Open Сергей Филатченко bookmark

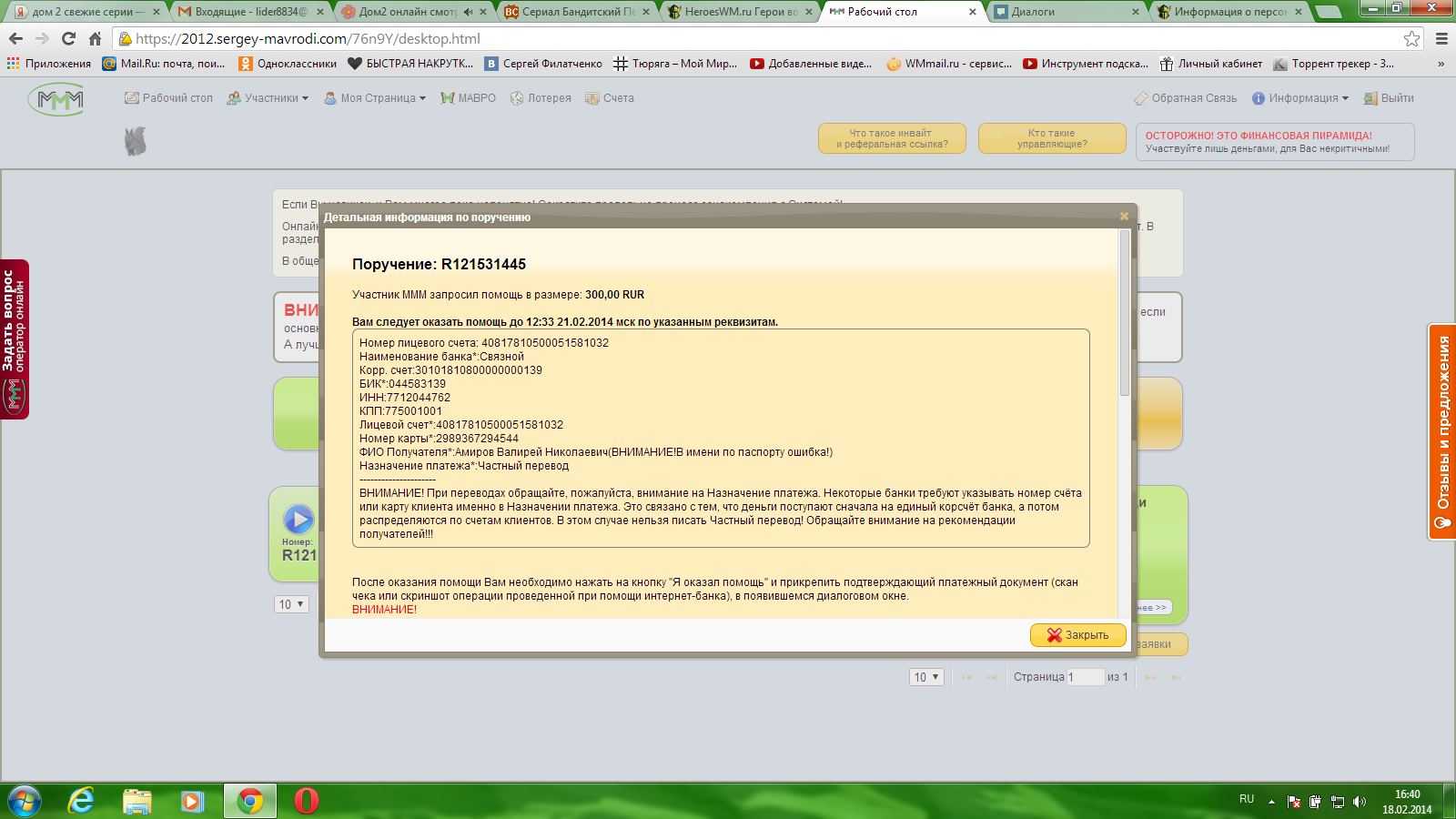(x=543, y=64)
